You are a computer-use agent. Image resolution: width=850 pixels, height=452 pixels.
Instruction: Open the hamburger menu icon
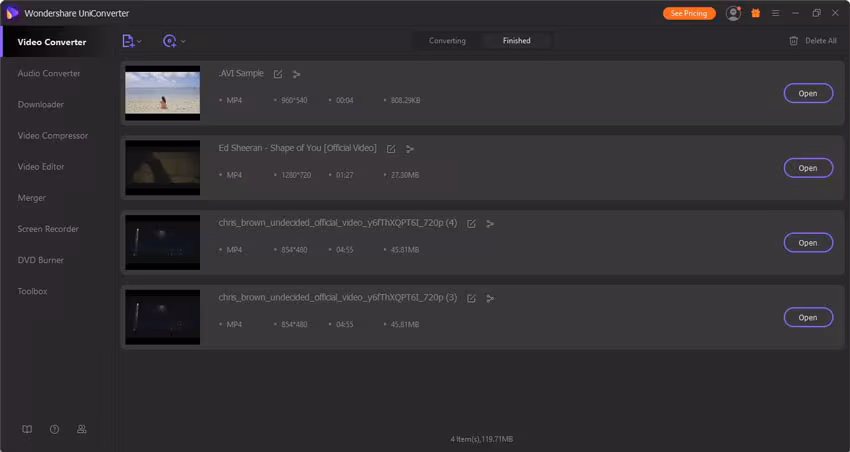point(775,13)
